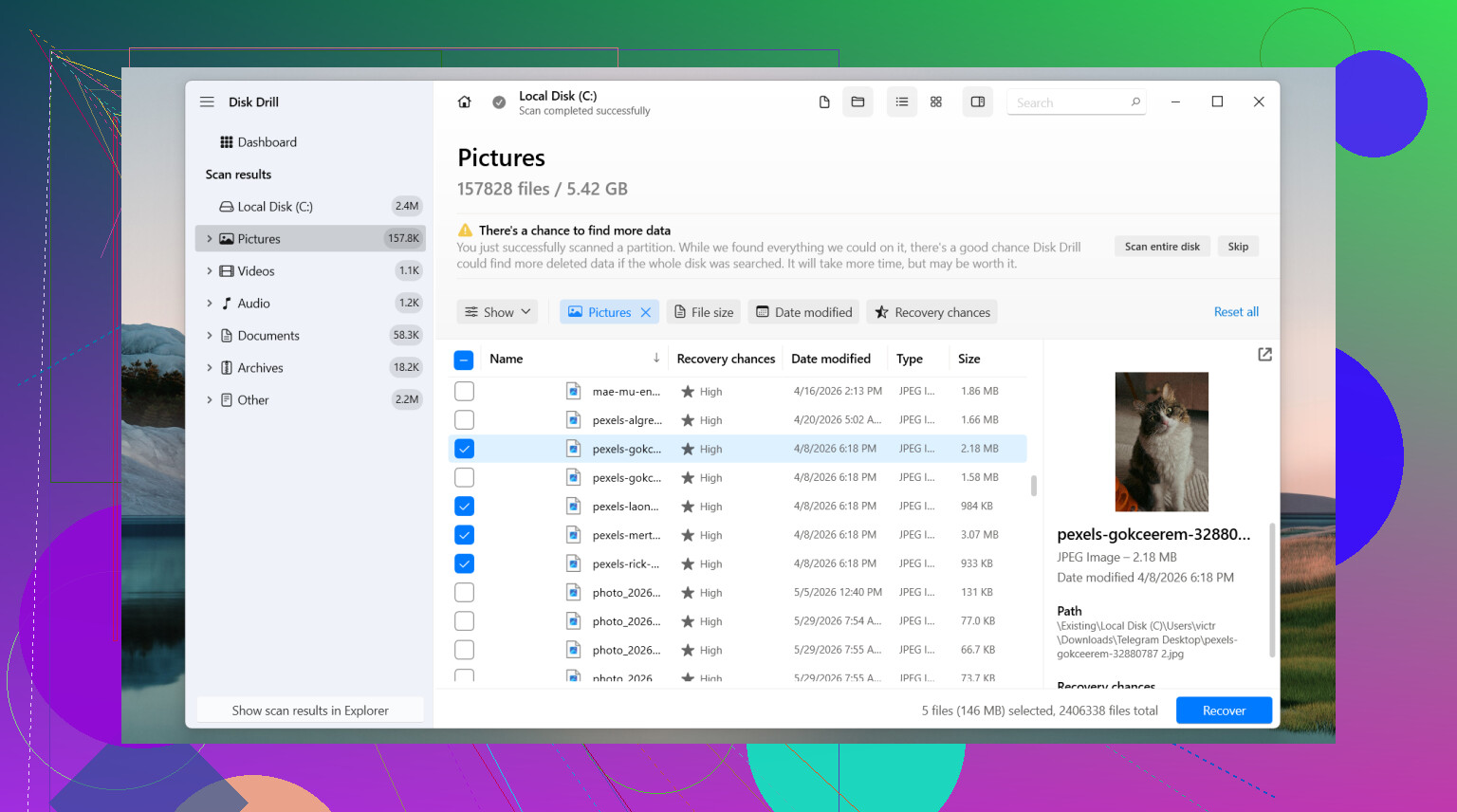Remove the Pictures filter with its X

pyautogui.click(x=646, y=312)
